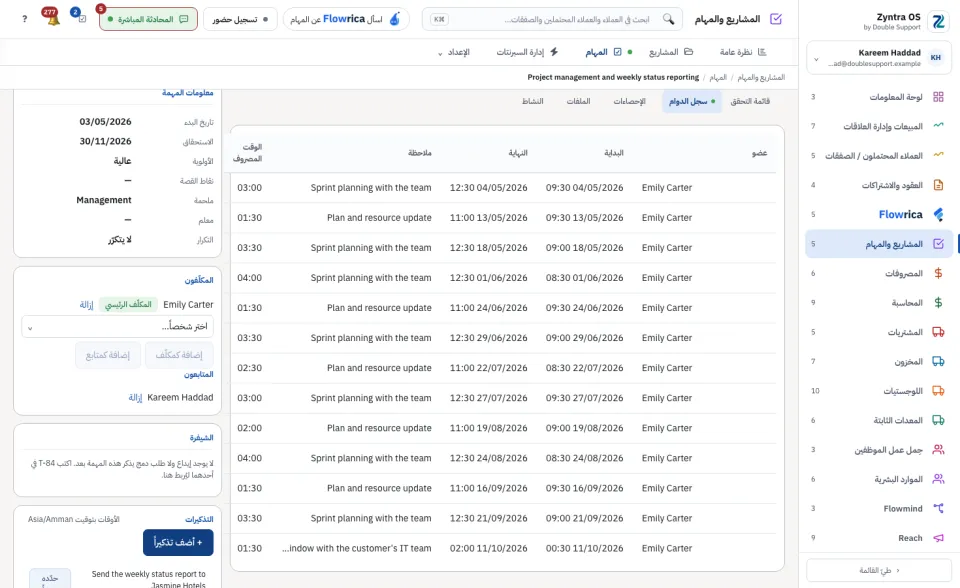This screenshot has height=588, width=960.
Task: Click the note cell in 24/06/2026 row
Action: point(379,307)
